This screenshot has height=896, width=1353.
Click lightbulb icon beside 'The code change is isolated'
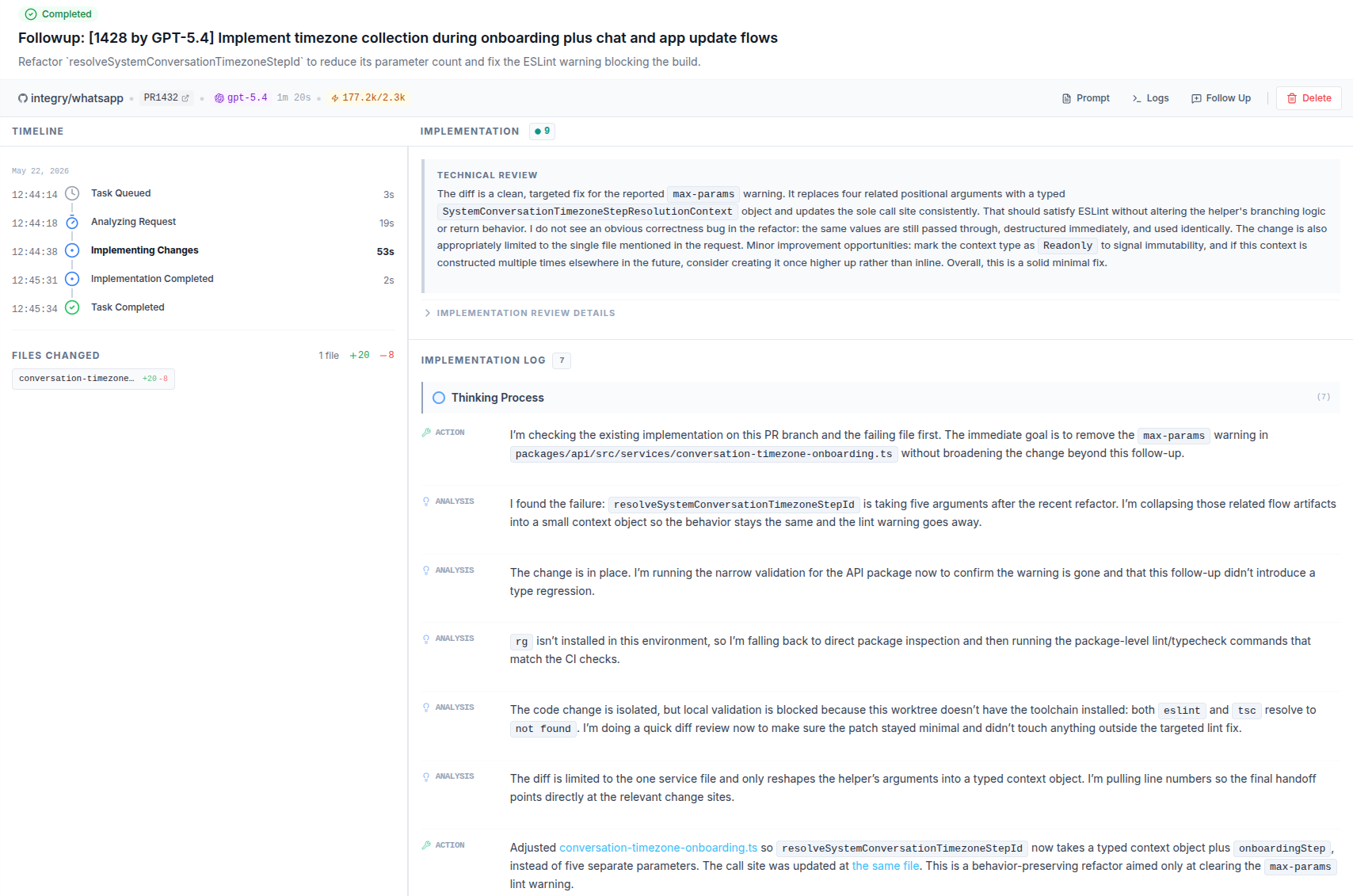(x=426, y=707)
